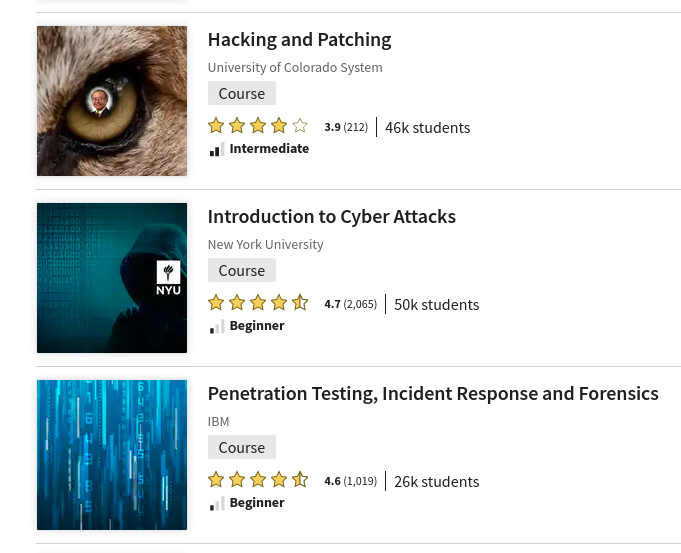Click the star rating for Introduction to Cyber Attacks
This screenshot has height=553, width=681.
[x=258, y=303]
